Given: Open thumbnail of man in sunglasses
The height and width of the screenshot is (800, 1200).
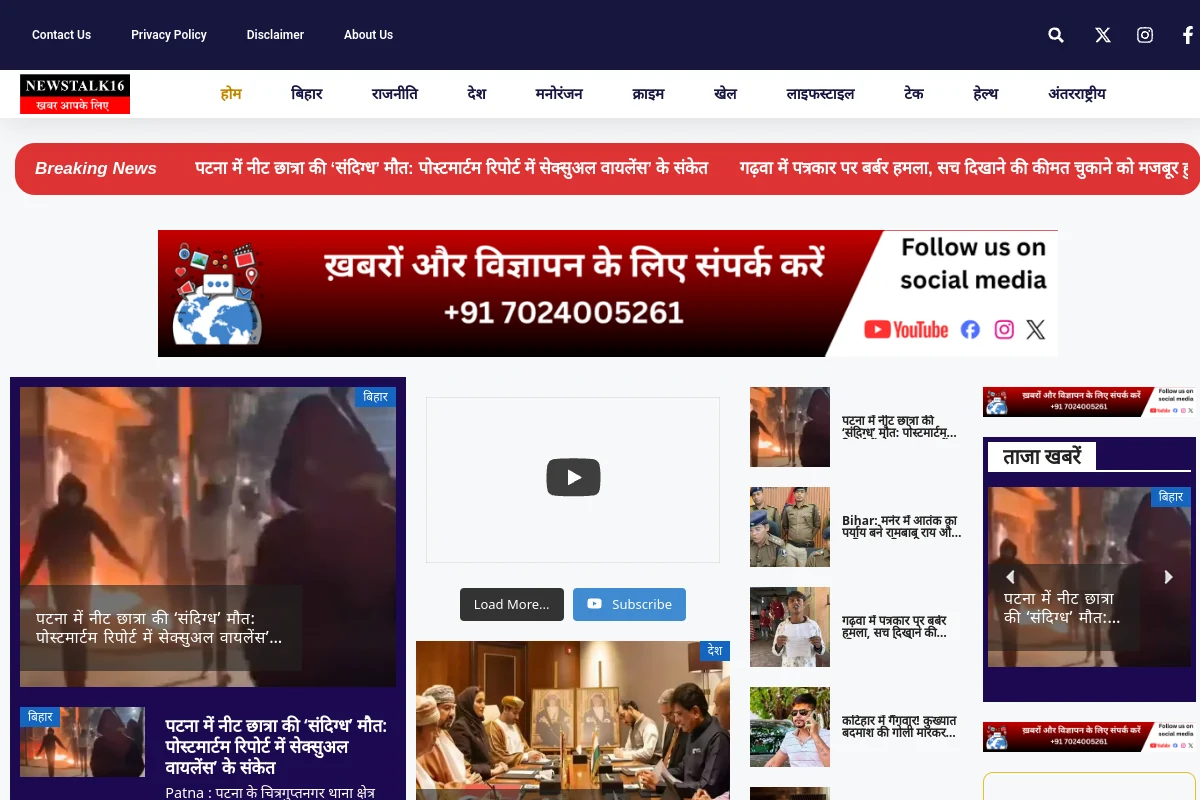Looking at the screenshot, I should (x=790, y=727).
